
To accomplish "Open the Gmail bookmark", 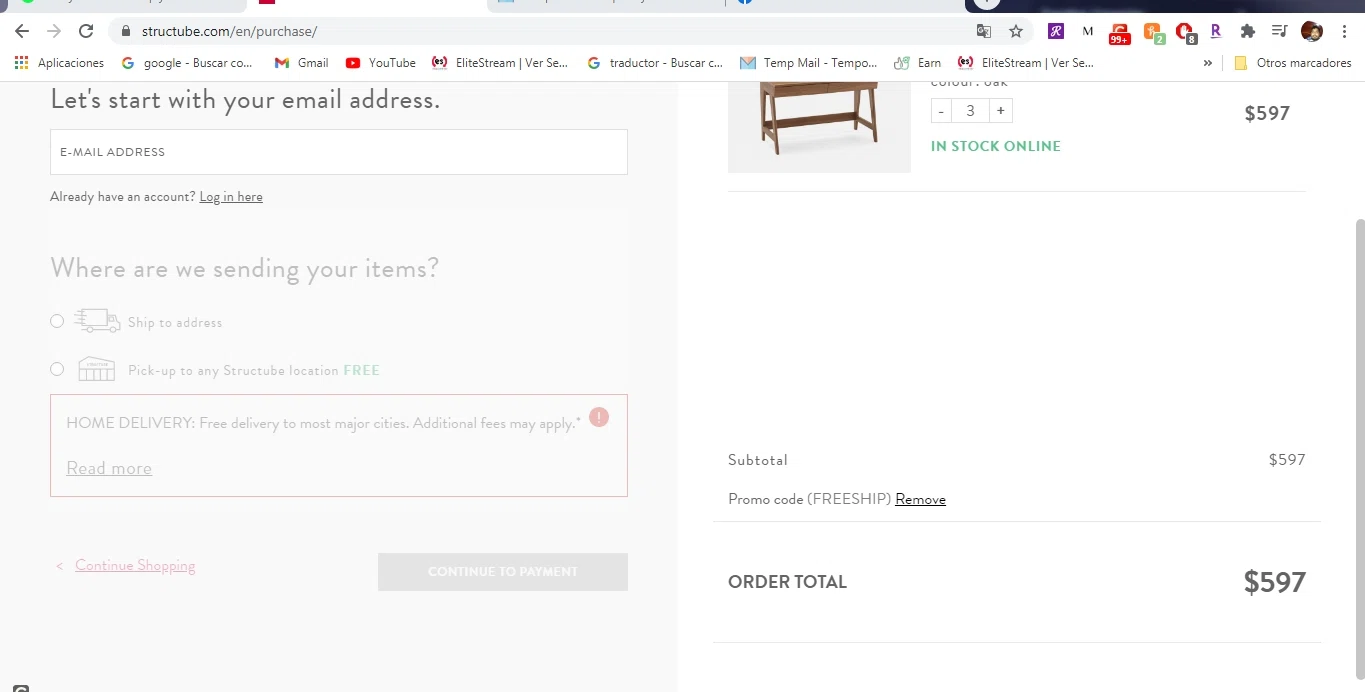I will click(301, 63).
